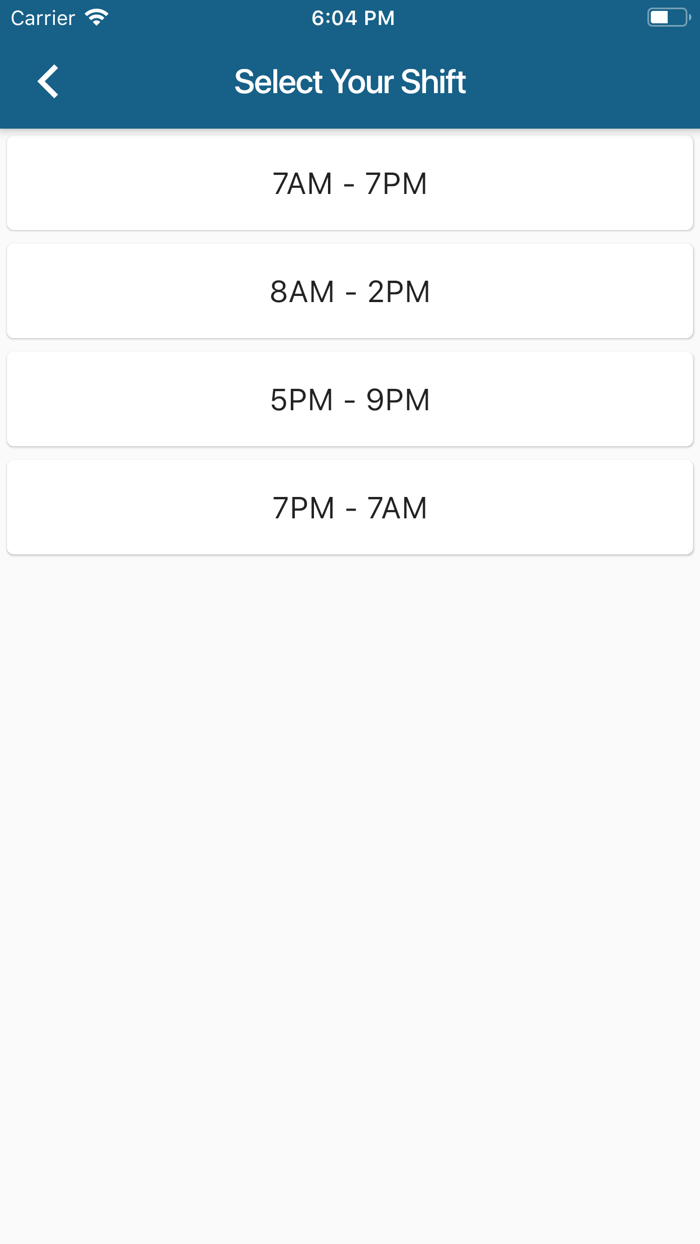This screenshot has height=1244, width=700.
Task: Select the 7AM - 7PM shift
Action: tap(350, 182)
